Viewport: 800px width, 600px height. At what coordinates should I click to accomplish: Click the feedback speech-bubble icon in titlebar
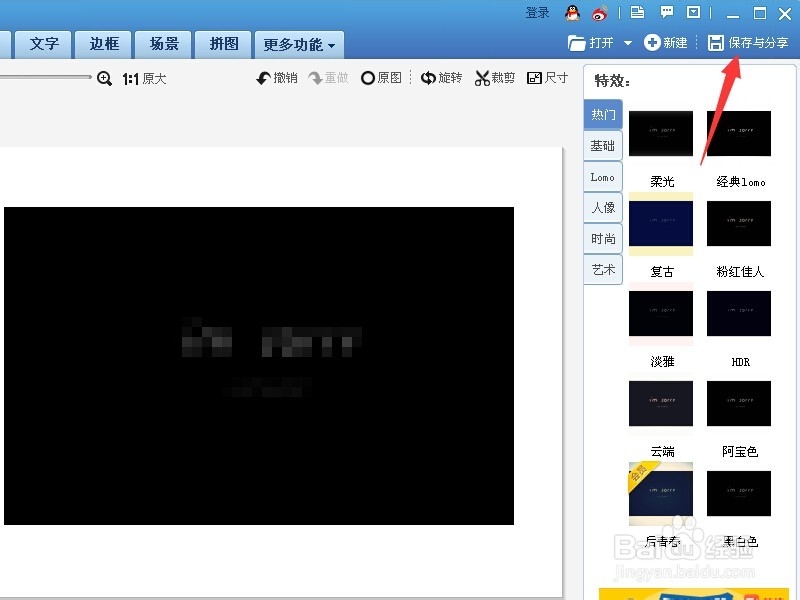pyautogui.click(x=667, y=13)
